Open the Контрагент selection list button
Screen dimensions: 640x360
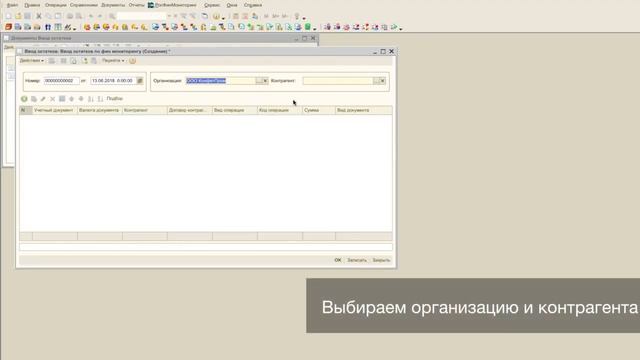[x=376, y=81]
